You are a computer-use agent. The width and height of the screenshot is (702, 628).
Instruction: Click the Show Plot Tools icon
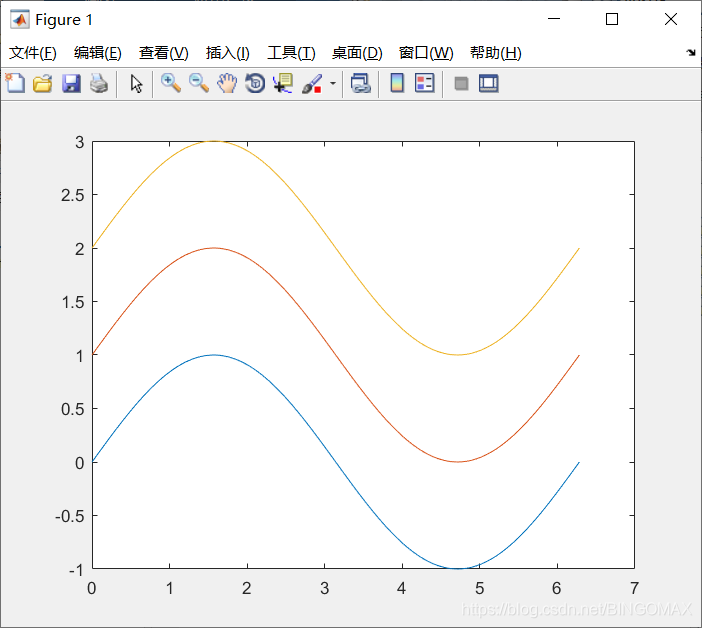[488, 84]
